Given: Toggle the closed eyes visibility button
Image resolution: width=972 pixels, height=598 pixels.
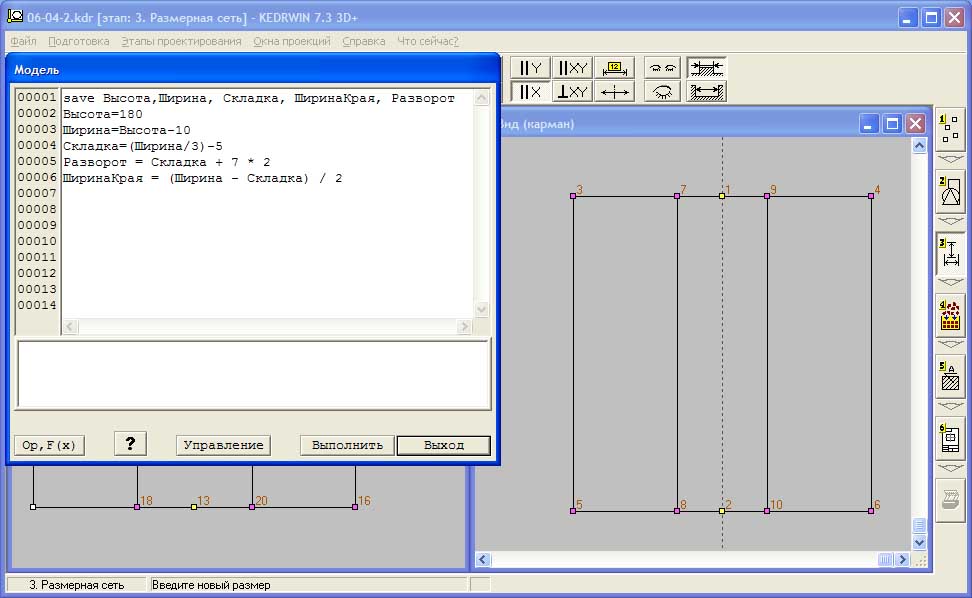Looking at the screenshot, I should (x=662, y=68).
